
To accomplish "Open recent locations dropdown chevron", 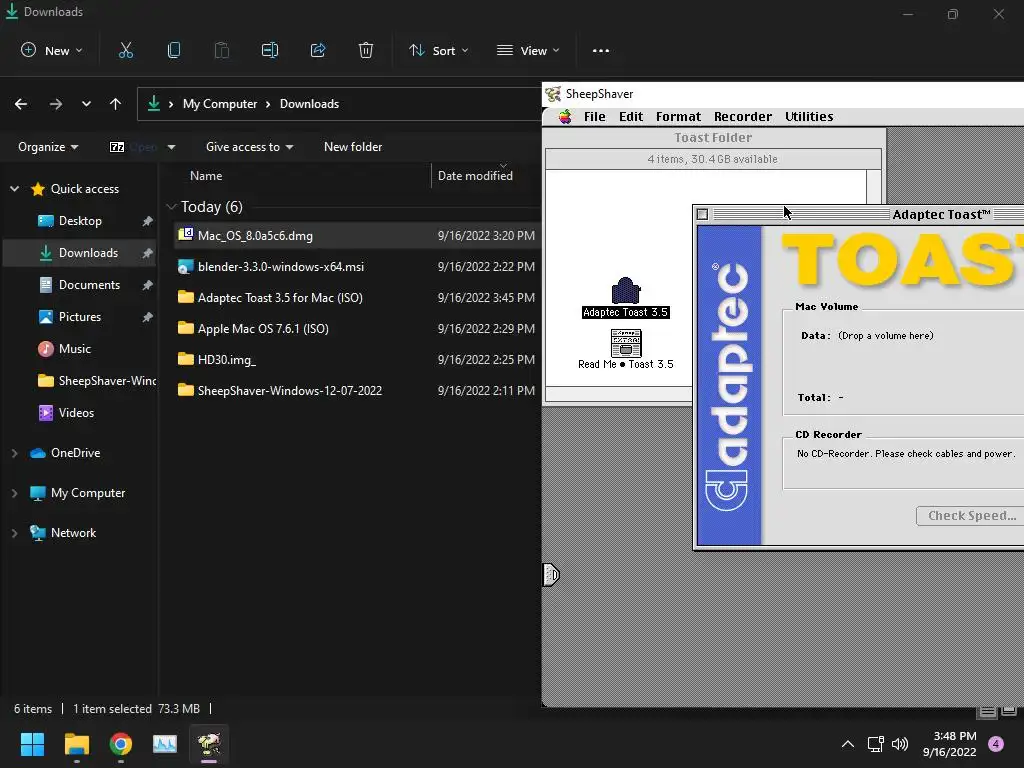I will click(x=86, y=104).
